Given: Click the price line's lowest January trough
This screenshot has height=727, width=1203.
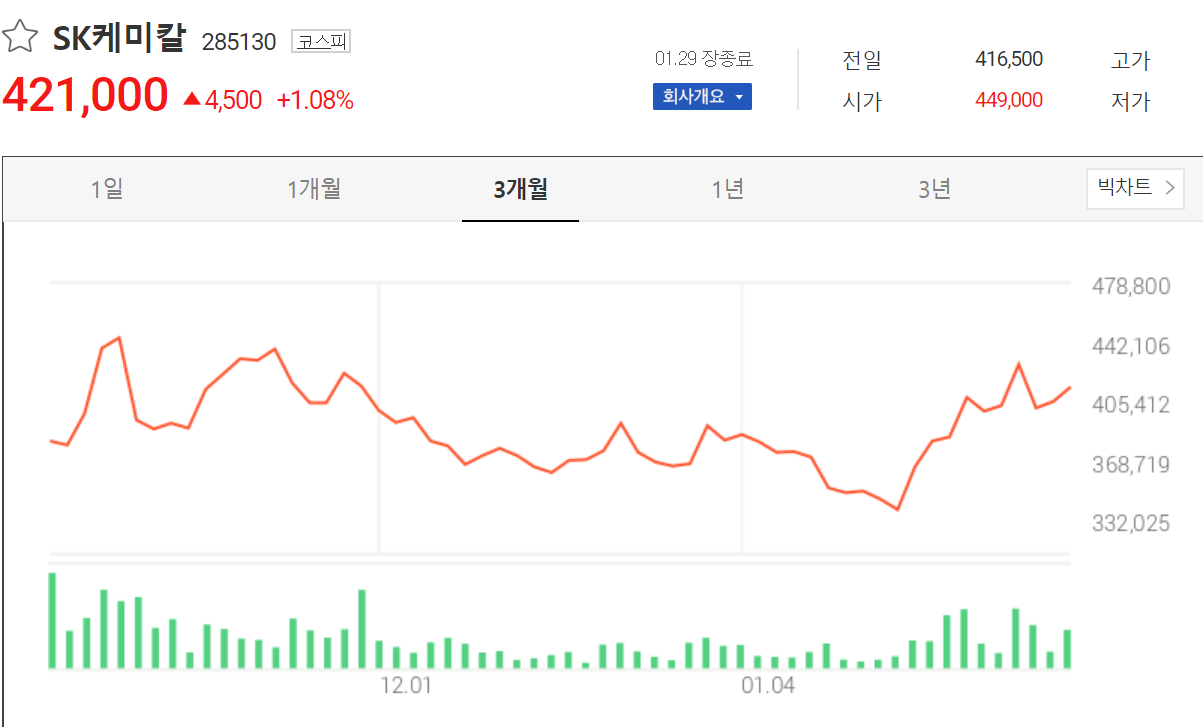Looking at the screenshot, I should [x=898, y=509].
